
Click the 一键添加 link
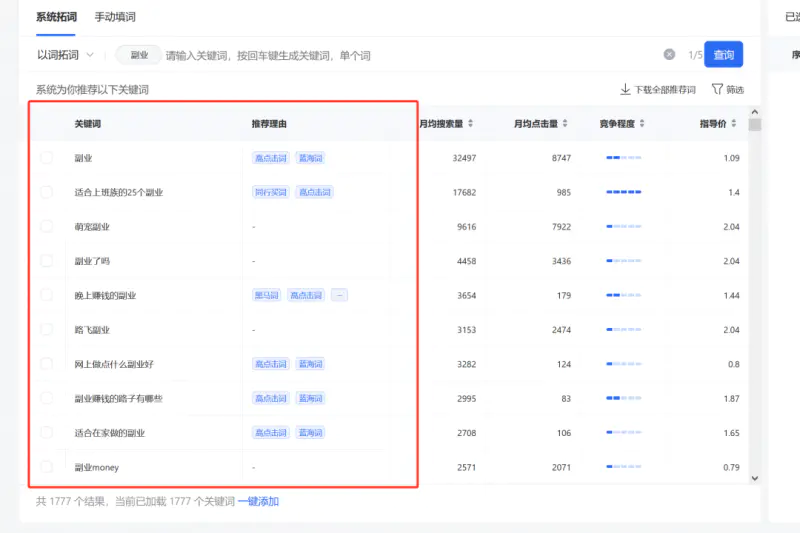pyautogui.click(x=258, y=501)
